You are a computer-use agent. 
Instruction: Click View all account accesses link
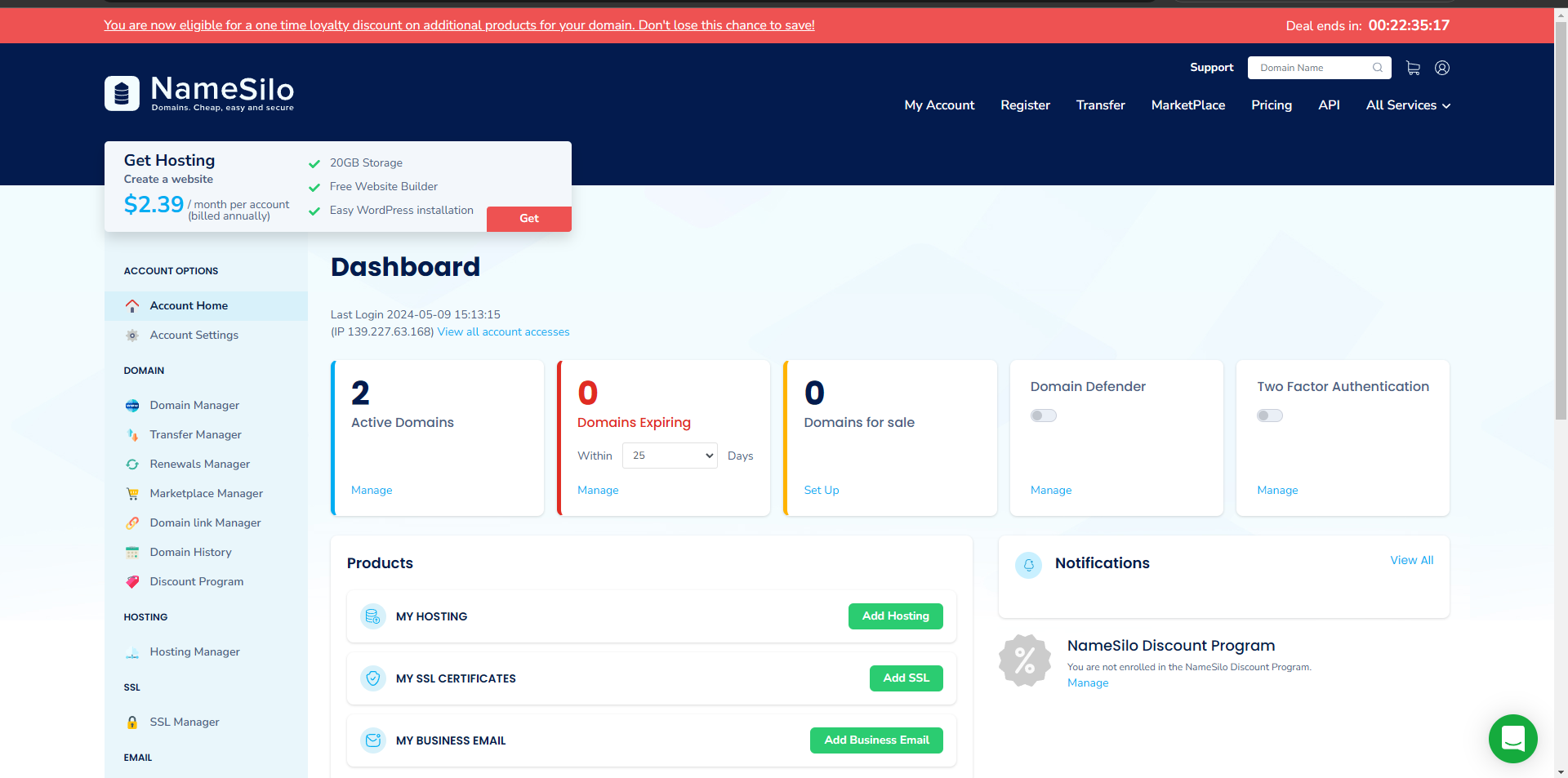(504, 332)
